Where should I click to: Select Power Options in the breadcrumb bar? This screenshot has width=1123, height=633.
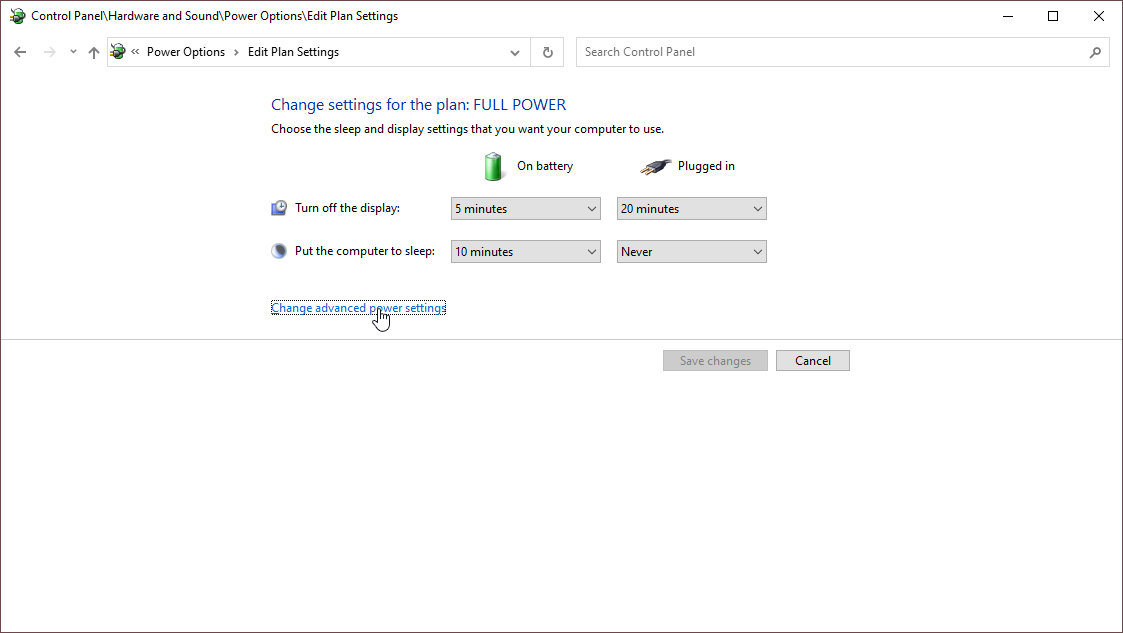pyautogui.click(x=186, y=52)
